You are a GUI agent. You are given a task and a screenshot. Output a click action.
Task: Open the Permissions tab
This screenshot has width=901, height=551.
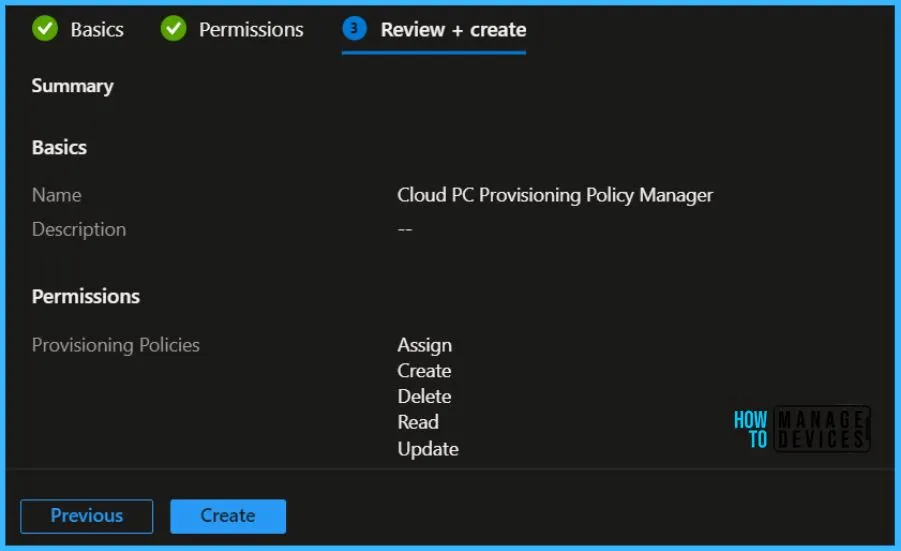[250, 30]
